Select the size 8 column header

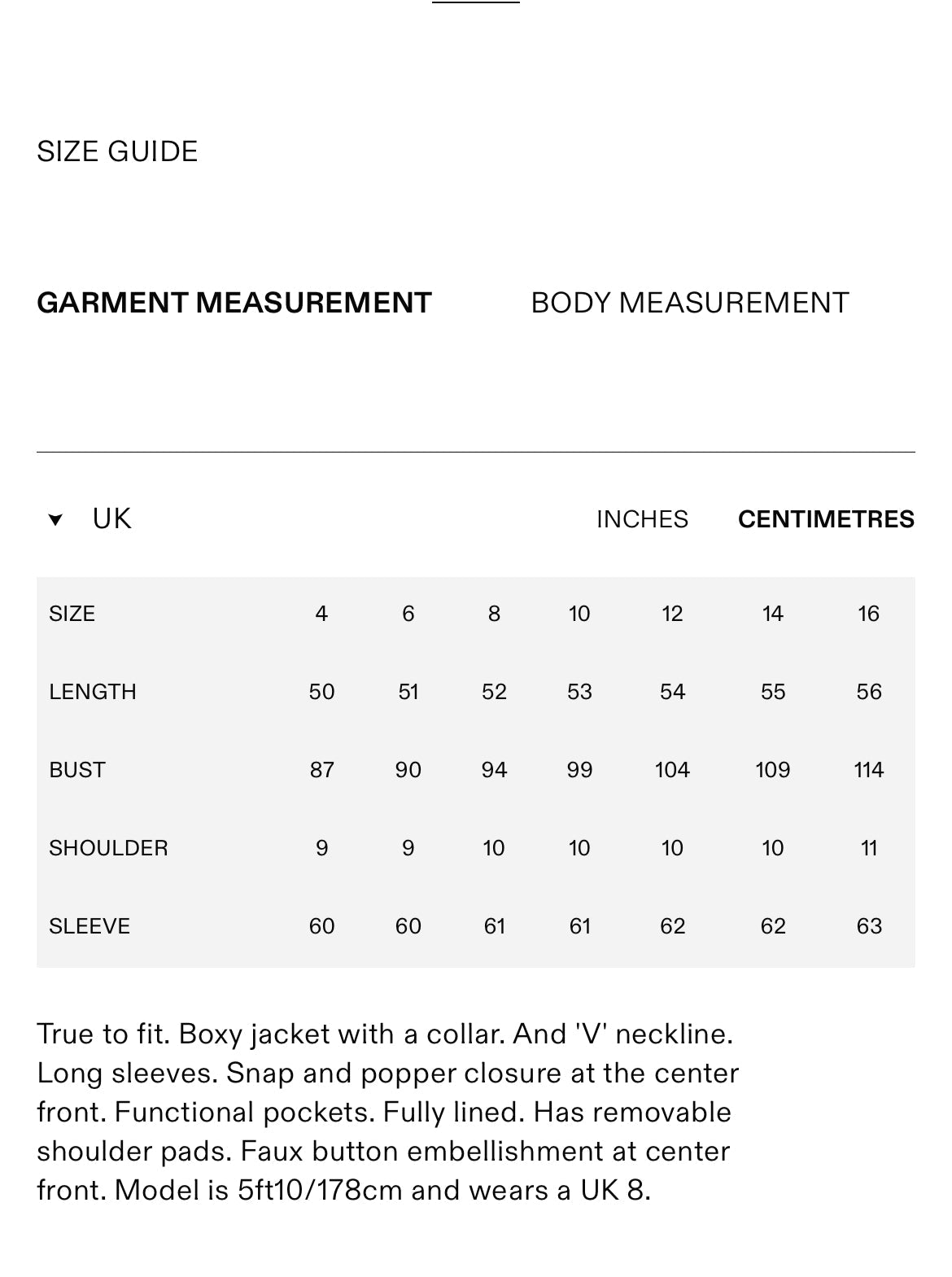[494, 614]
